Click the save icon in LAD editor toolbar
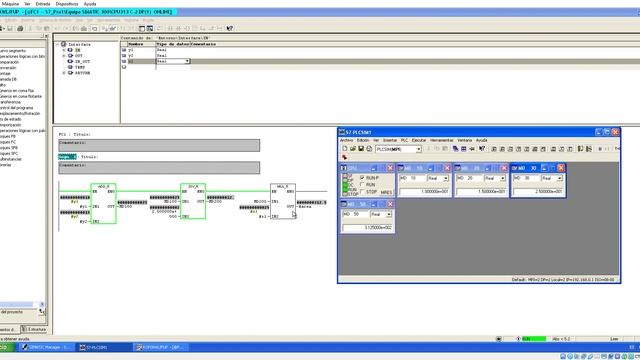The height and width of the screenshot is (360, 640). pyautogui.click(x=10, y=29)
